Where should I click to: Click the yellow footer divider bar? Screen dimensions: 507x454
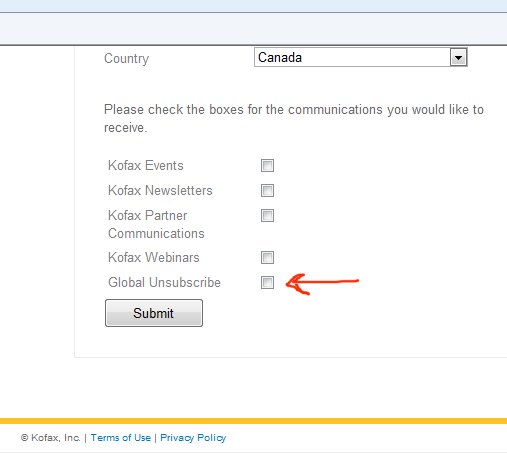pos(253,421)
